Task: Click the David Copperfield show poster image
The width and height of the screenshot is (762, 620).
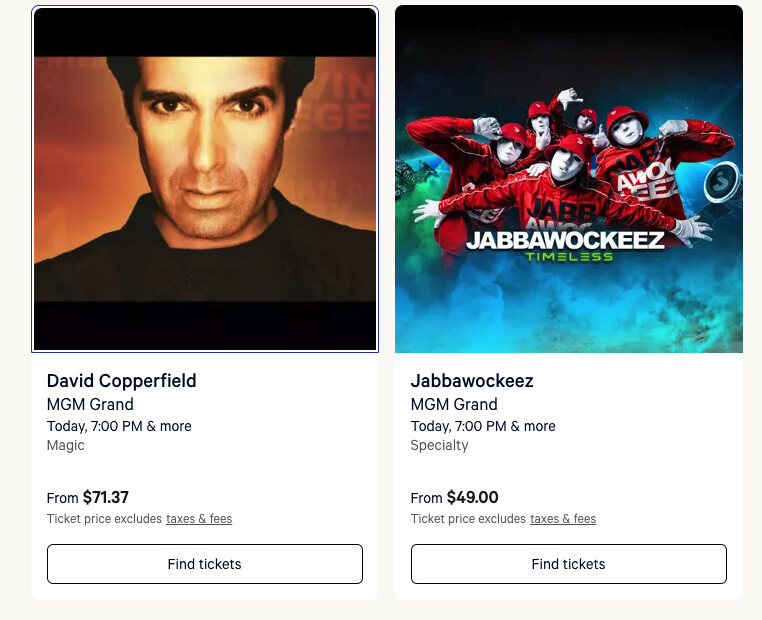Action: 205,180
